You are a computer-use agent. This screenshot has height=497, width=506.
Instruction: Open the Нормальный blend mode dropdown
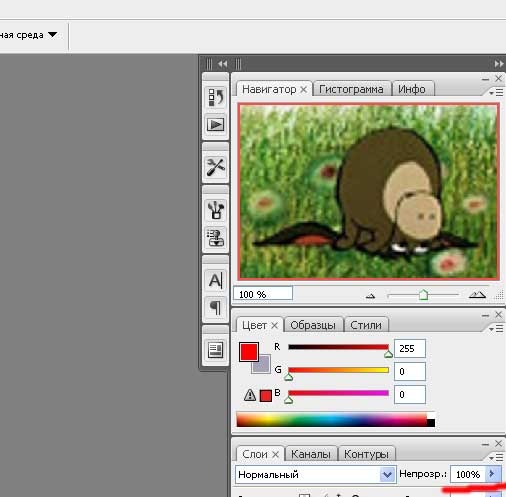315,474
